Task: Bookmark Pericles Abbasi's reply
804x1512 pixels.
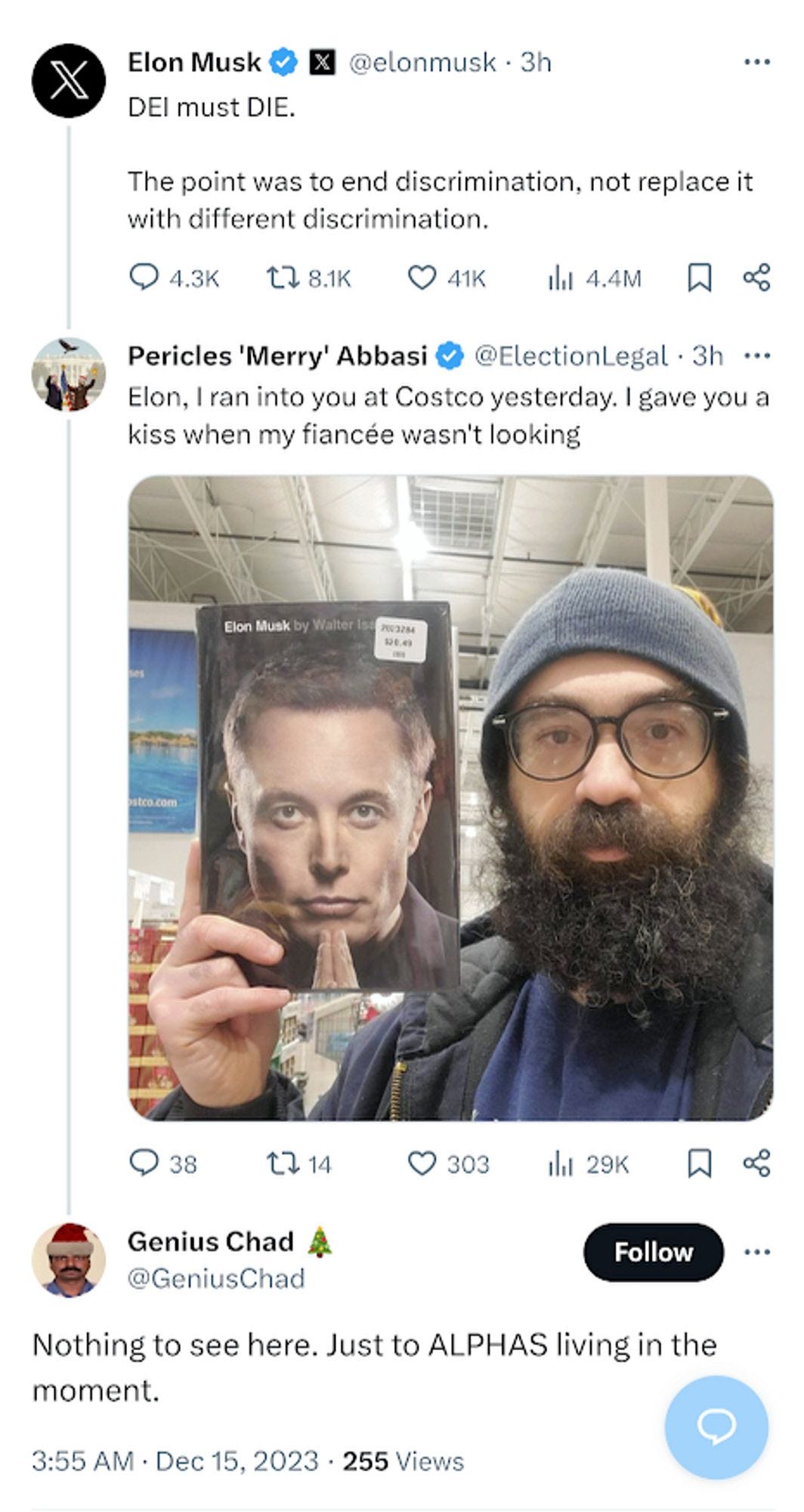Action: tap(699, 1163)
